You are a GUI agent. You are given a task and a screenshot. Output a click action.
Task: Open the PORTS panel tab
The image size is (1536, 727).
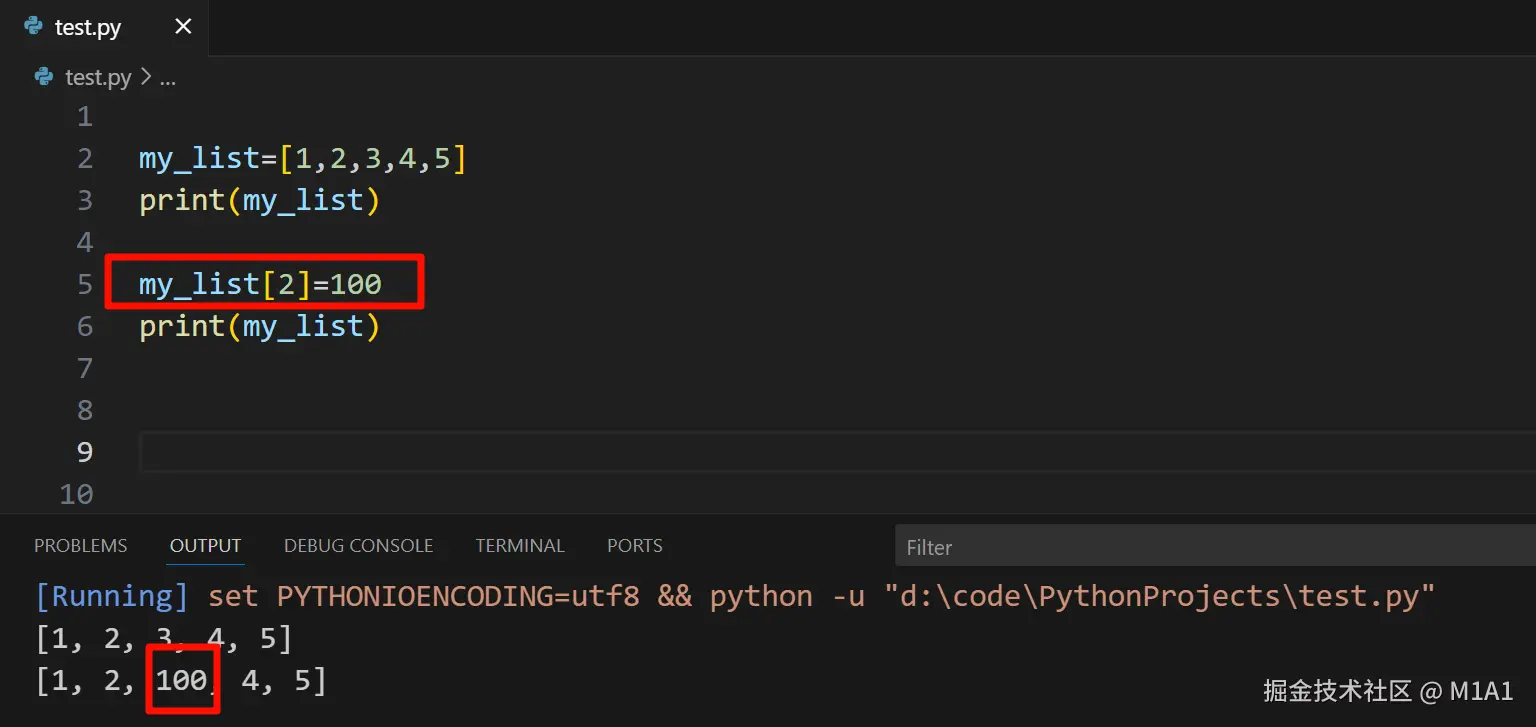point(635,546)
